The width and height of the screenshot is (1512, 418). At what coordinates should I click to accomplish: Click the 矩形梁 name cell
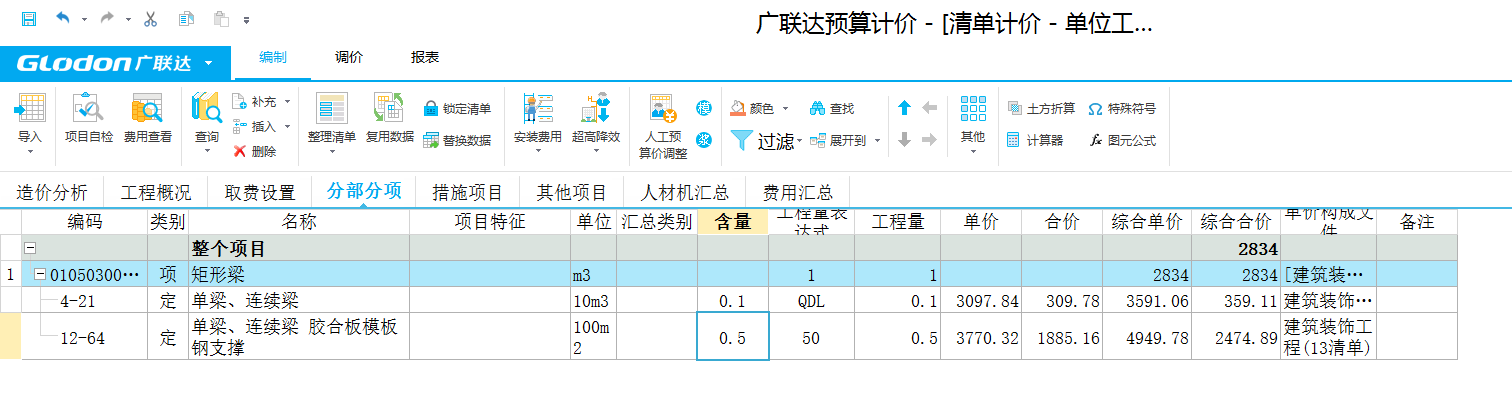tap(299, 274)
